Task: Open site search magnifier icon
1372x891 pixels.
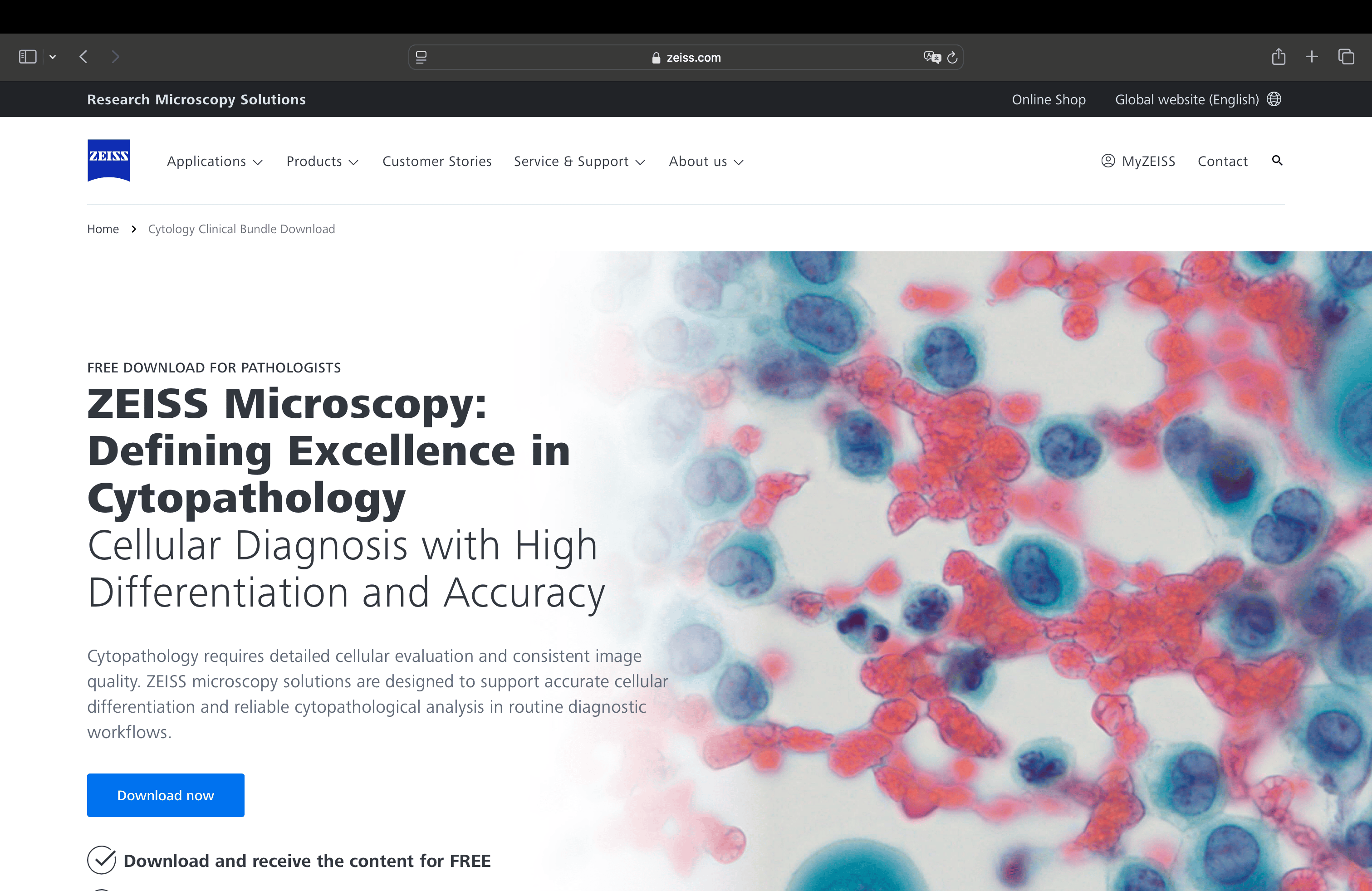Action: [x=1278, y=161]
